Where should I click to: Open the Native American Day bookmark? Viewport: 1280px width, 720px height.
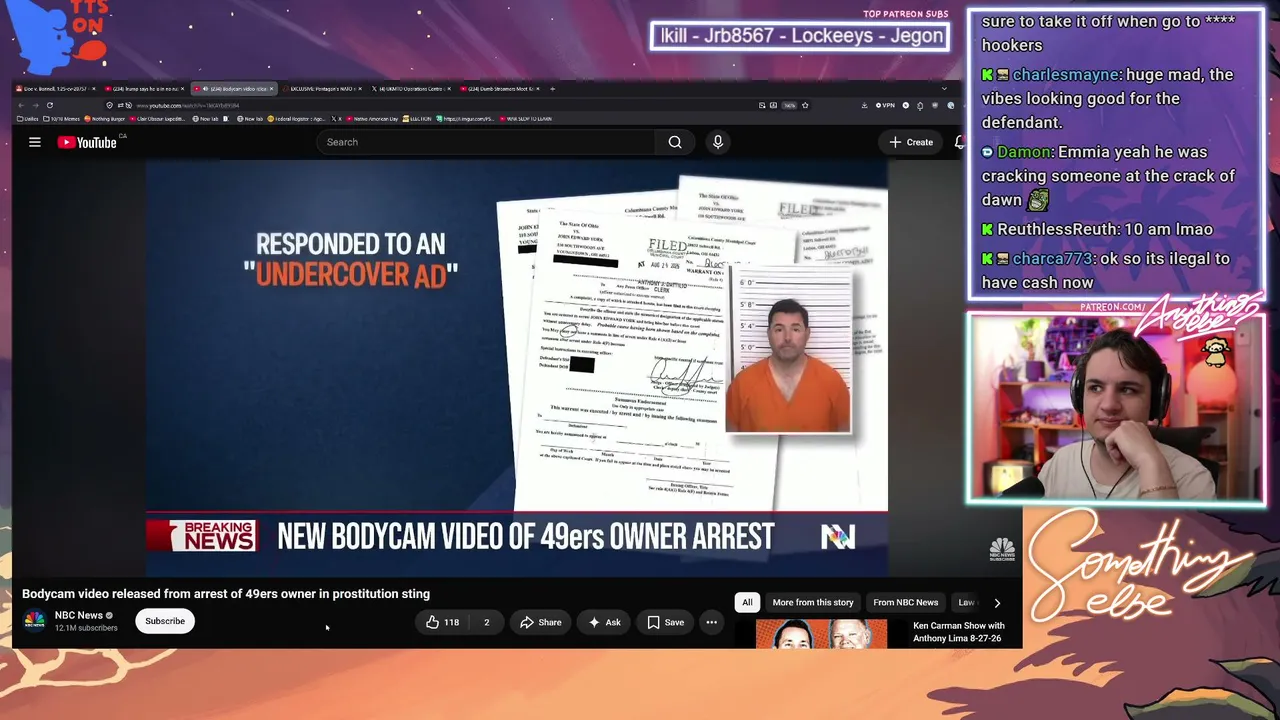click(x=372, y=119)
